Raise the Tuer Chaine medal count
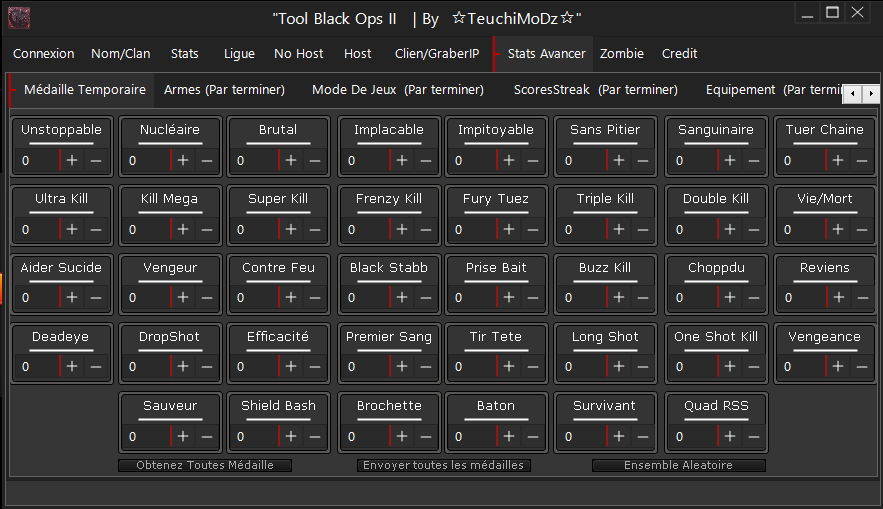The image size is (883, 509). [x=838, y=160]
